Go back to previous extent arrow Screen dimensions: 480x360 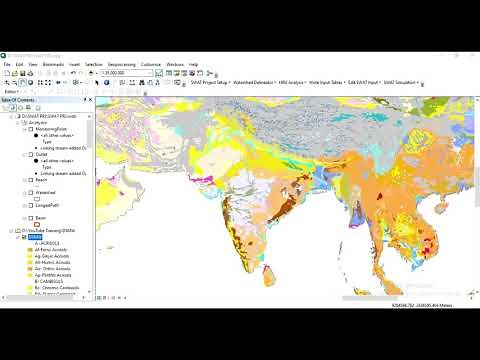click(58, 82)
